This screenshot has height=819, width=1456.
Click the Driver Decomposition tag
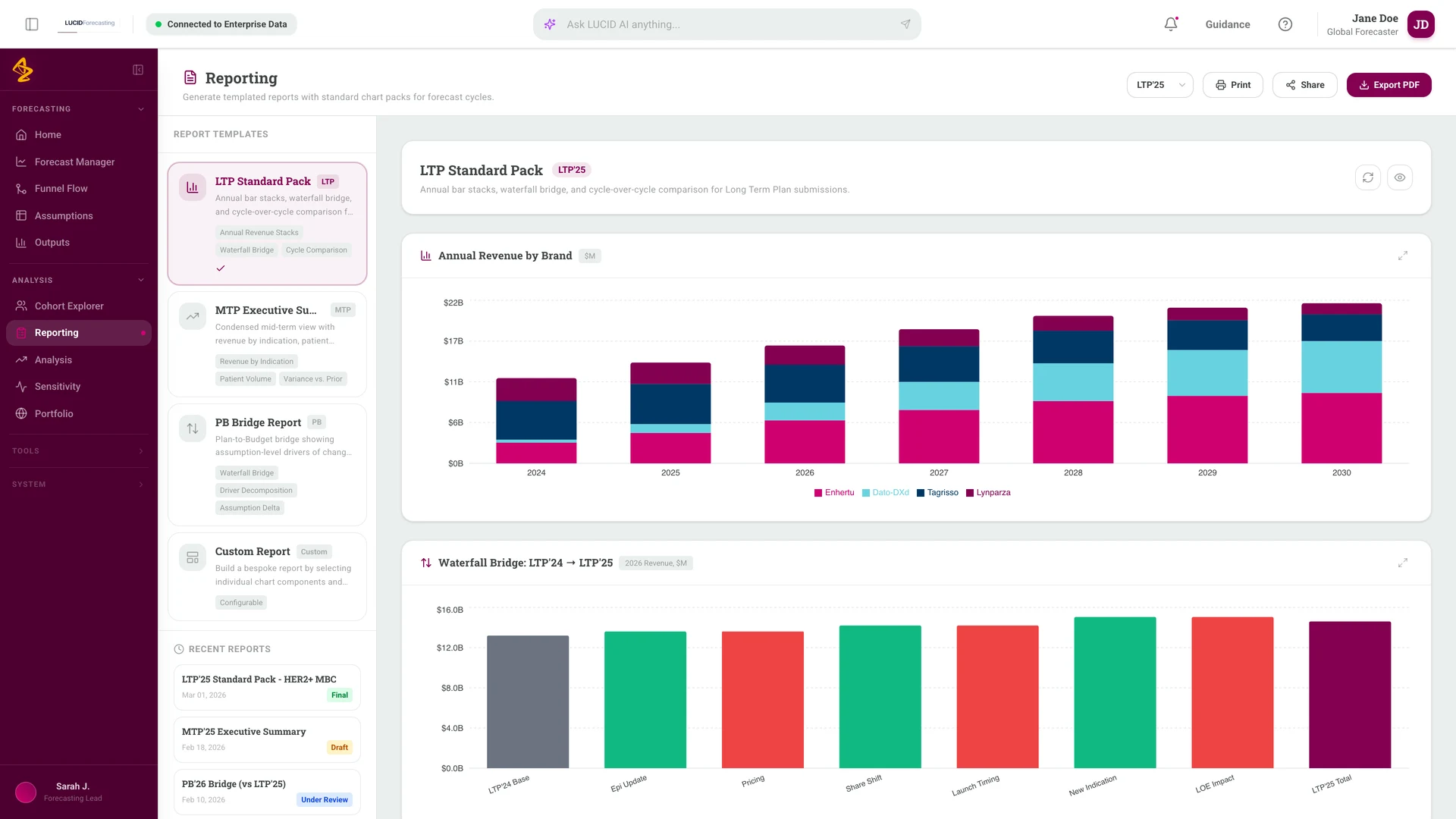(x=256, y=491)
